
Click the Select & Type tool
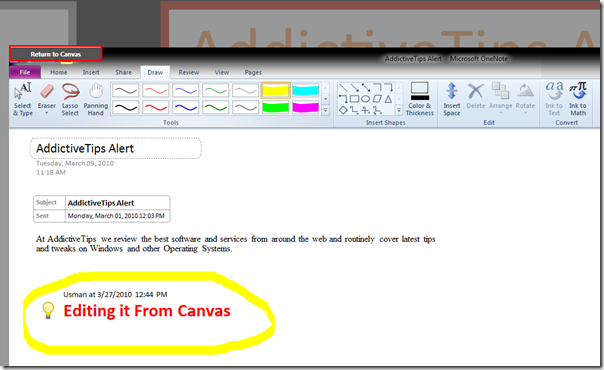point(23,99)
